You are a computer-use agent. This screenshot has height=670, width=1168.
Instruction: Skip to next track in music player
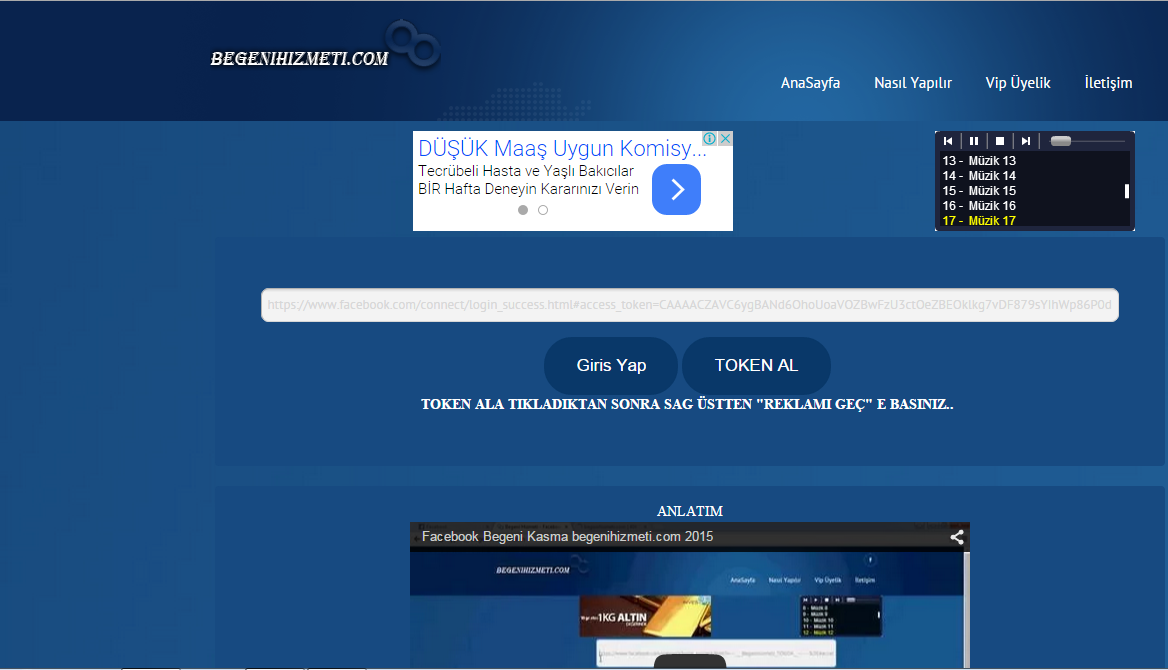click(1026, 141)
